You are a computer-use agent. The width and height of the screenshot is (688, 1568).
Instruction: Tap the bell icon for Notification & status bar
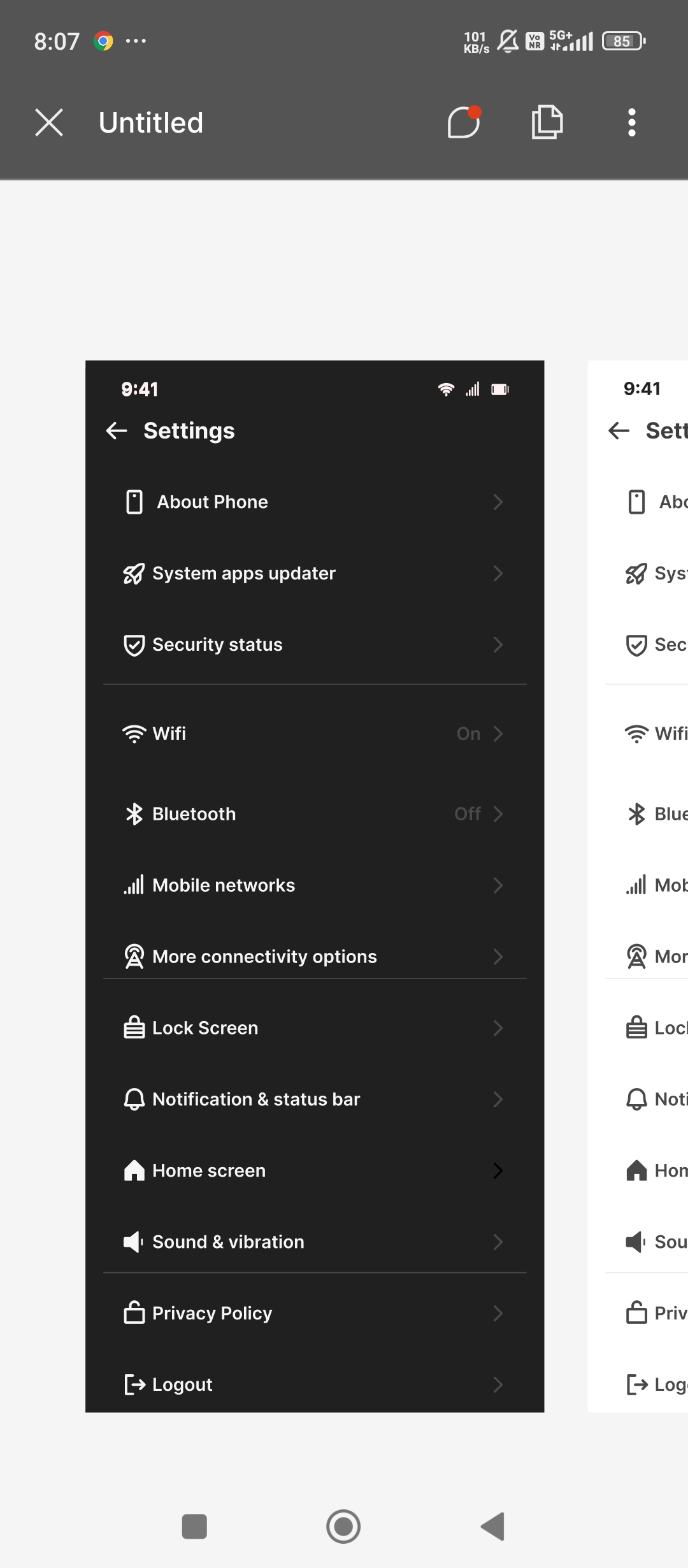pyautogui.click(x=134, y=1100)
